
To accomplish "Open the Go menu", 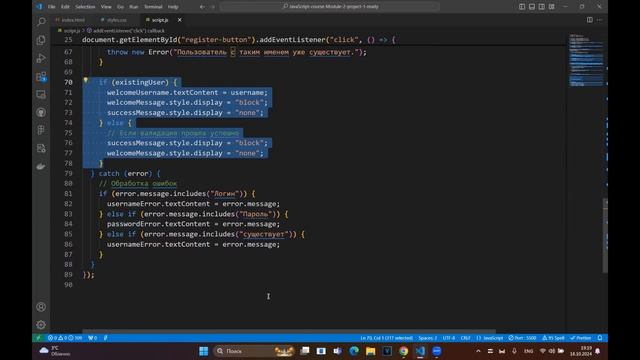I will pyautogui.click(x=120, y=7).
